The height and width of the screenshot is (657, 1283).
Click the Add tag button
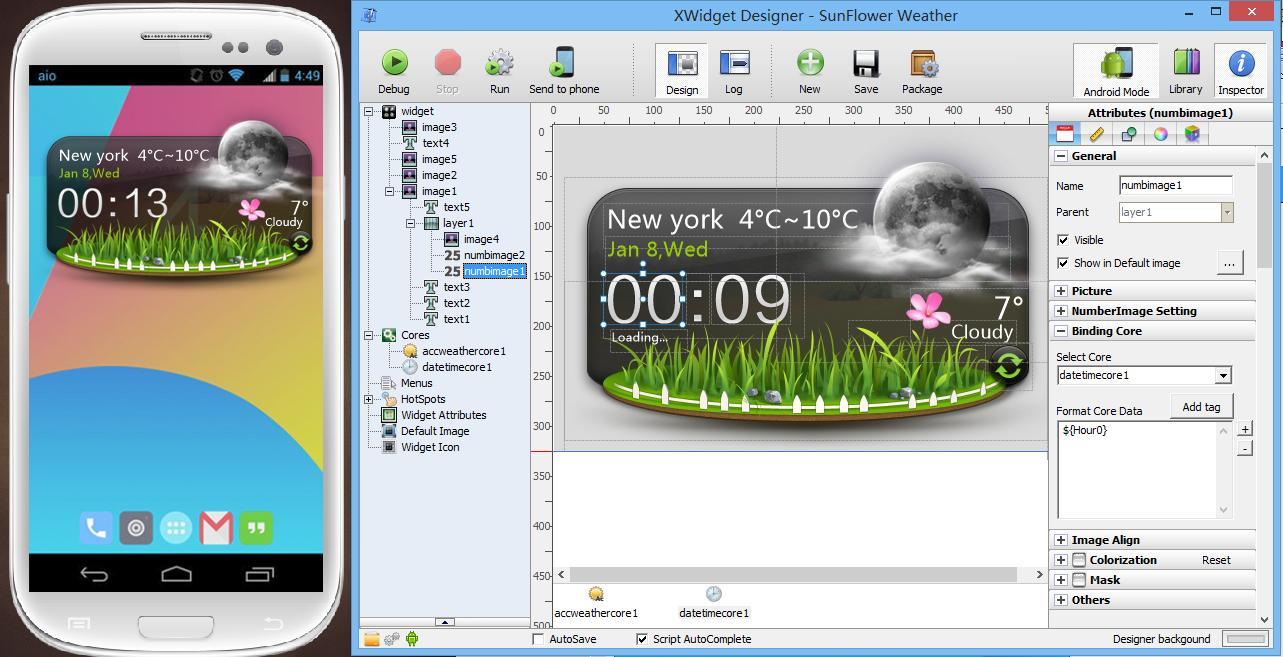[1200, 407]
